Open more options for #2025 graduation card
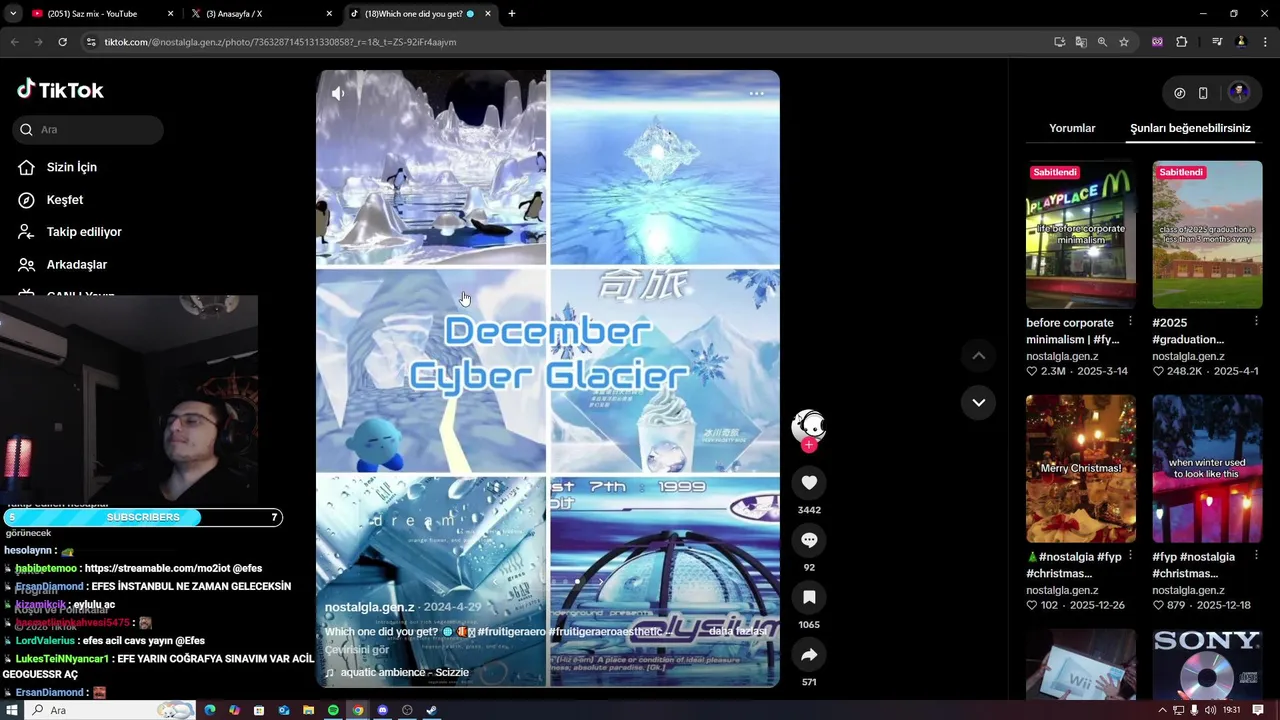Image resolution: width=1280 pixels, height=720 pixels. pyautogui.click(x=1256, y=321)
